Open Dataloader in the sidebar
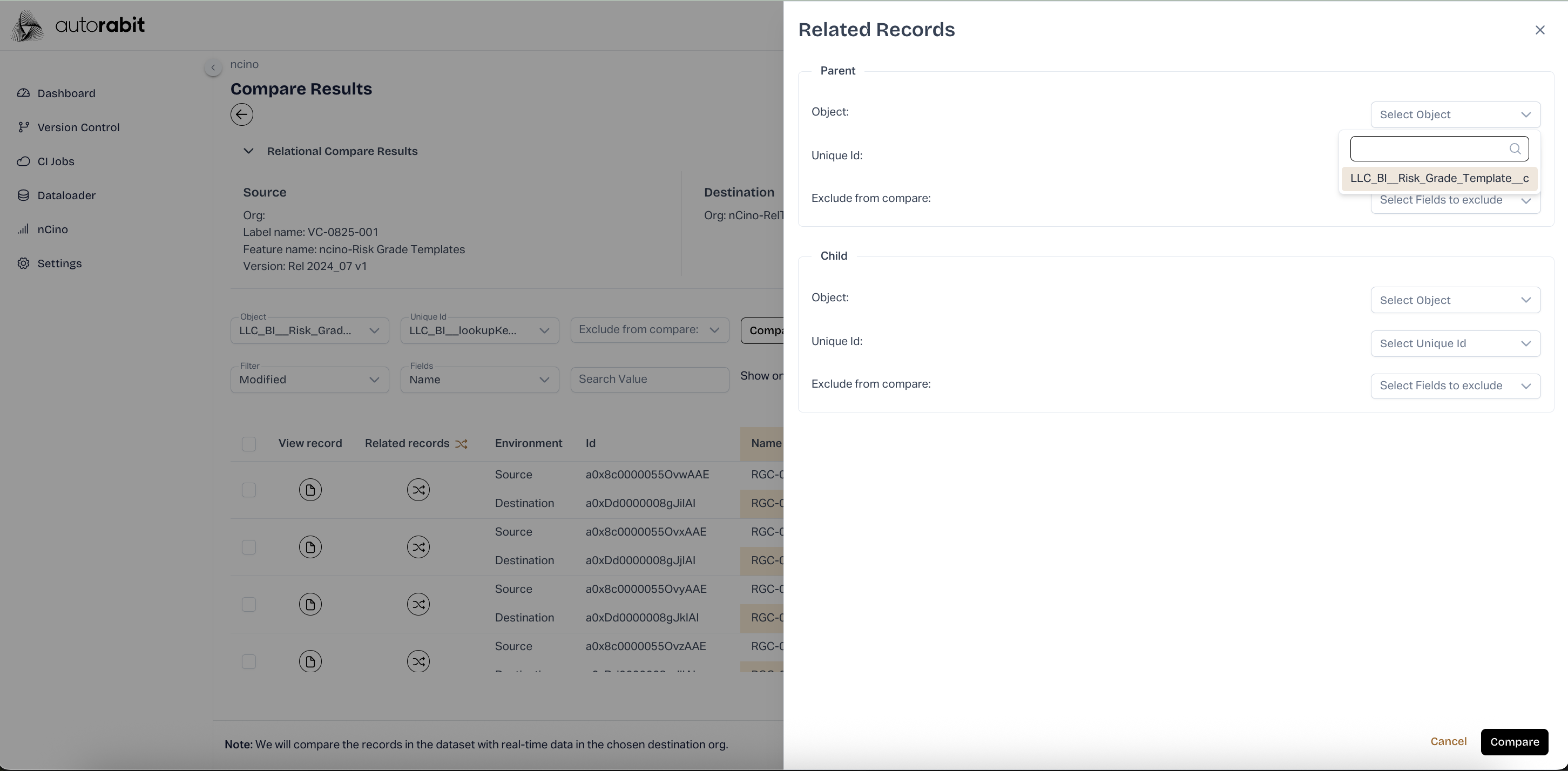Screen dimensions: 1568x771 66,195
